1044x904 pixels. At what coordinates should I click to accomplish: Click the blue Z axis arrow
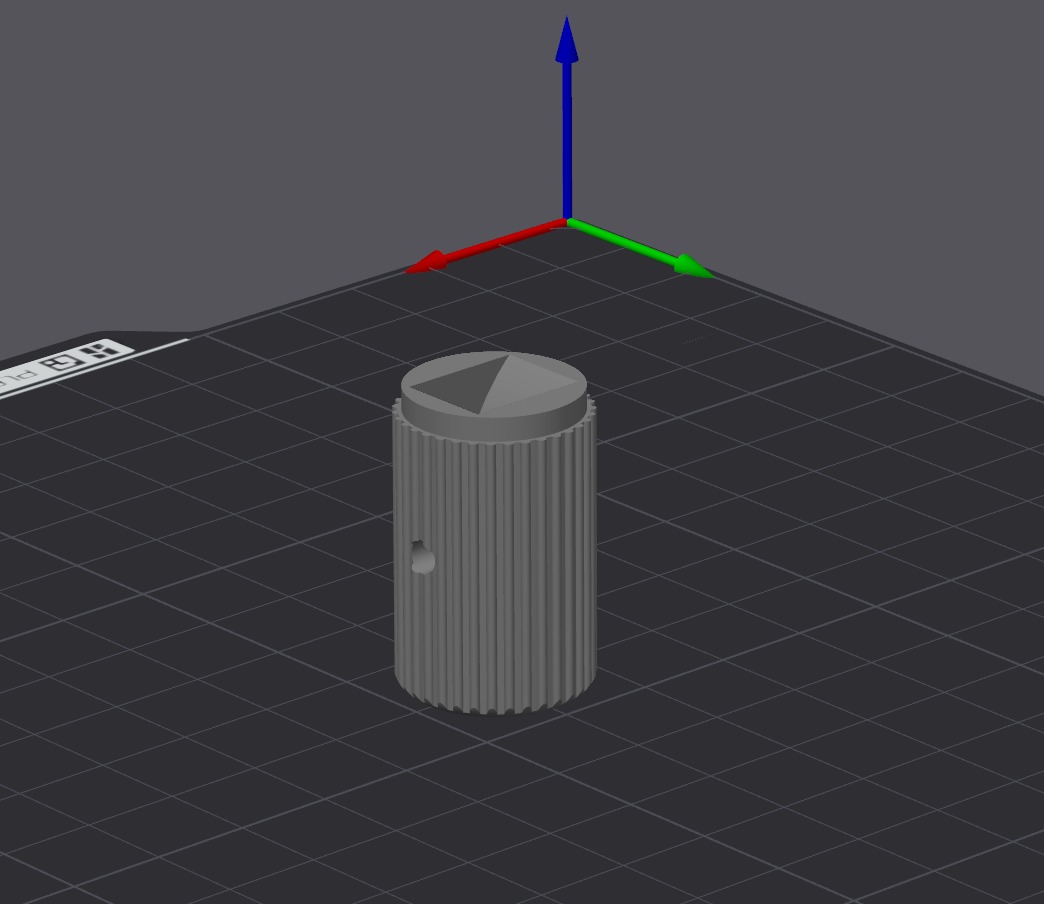[x=567, y=118]
